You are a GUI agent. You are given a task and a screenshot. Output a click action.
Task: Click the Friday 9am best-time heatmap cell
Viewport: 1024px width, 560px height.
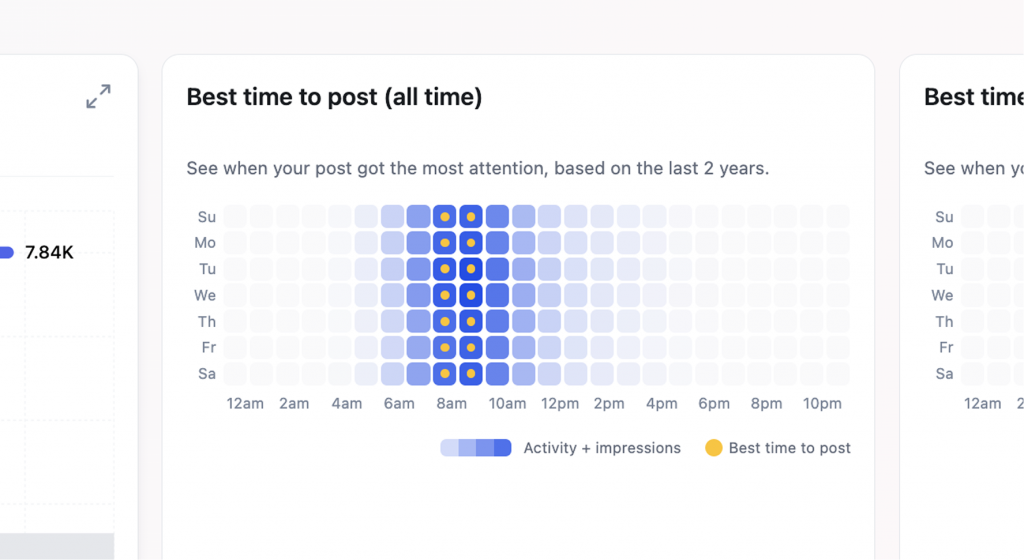pyautogui.click(x=471, y=347)
